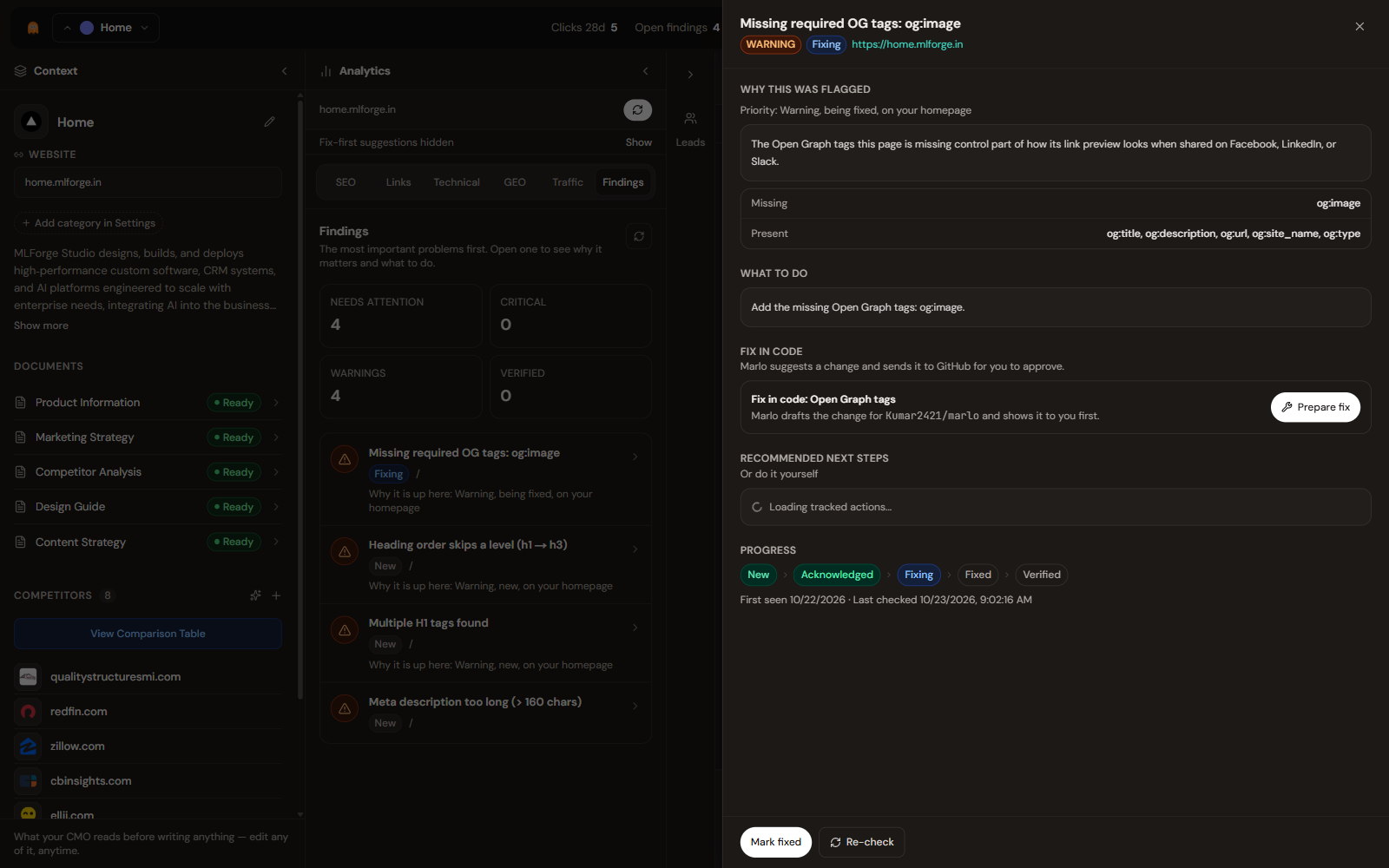Select competitor zillow.com
Screen dimensions: 1389x868
pos(148,746)
